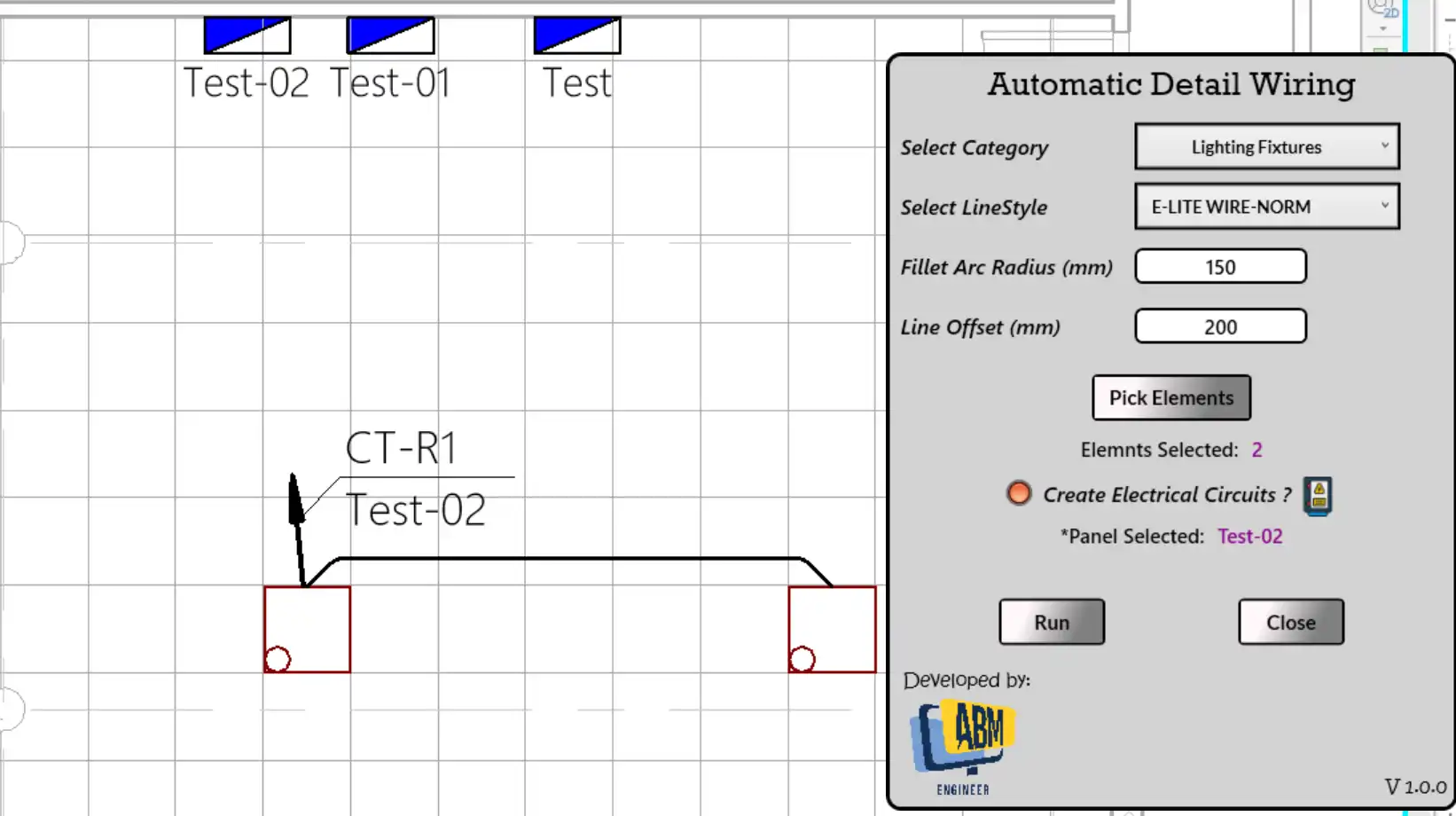Image resolution: width=1456 pixels, height=816 pixels.
Task: Click the CT-R1 circuit tag text
Action: pyautogui.click(x=401, y=448)
